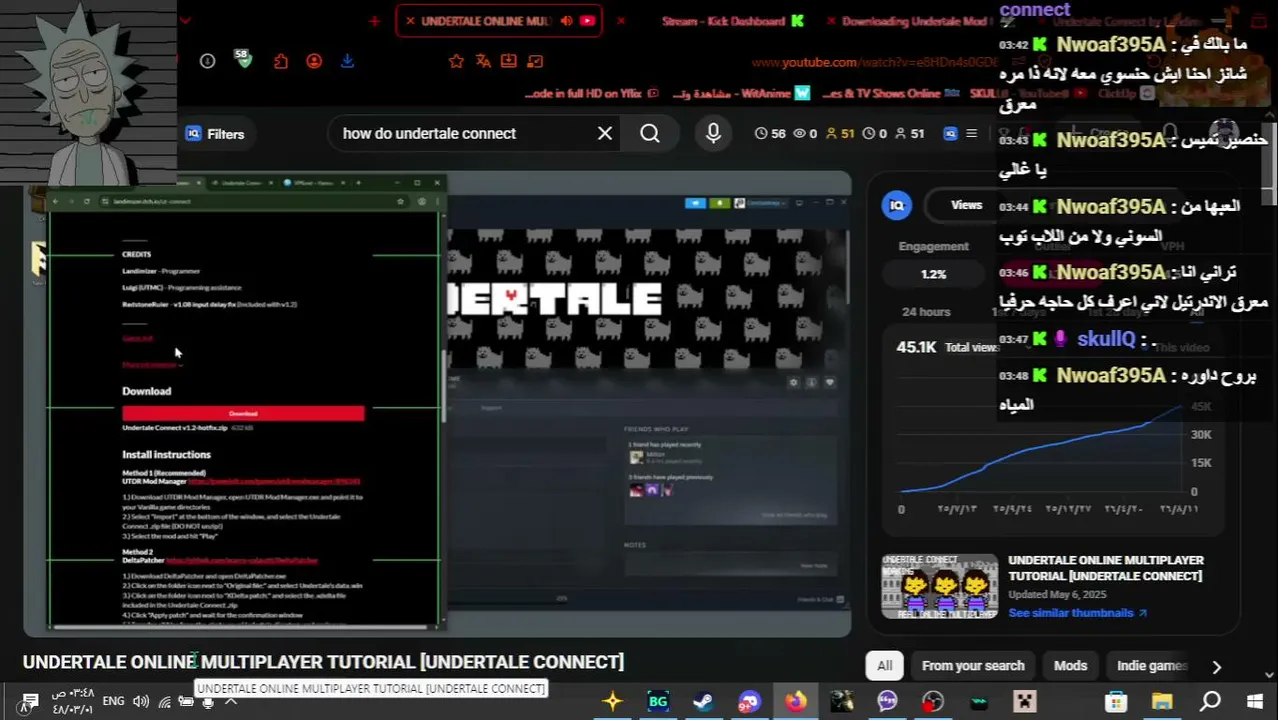Open the 'full HD on Yflix' bookmark
The width and height of the screenshot is (1278, 720).
pos(592,93)
